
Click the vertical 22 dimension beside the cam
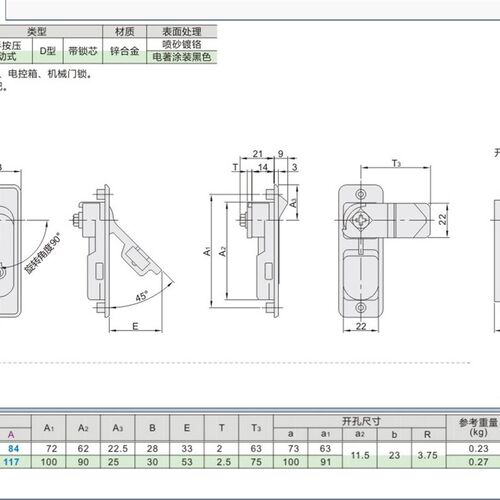[x=442, y=219]
